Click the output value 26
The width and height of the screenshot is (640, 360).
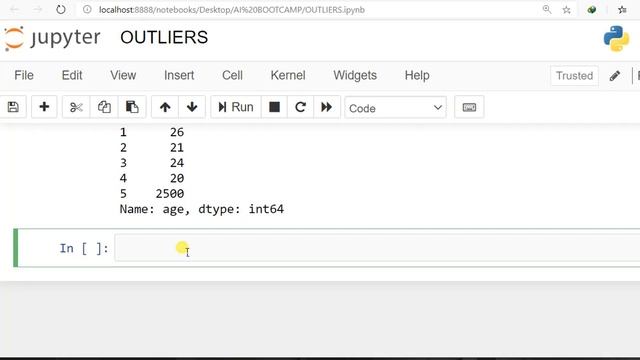[x=177, y=132]
